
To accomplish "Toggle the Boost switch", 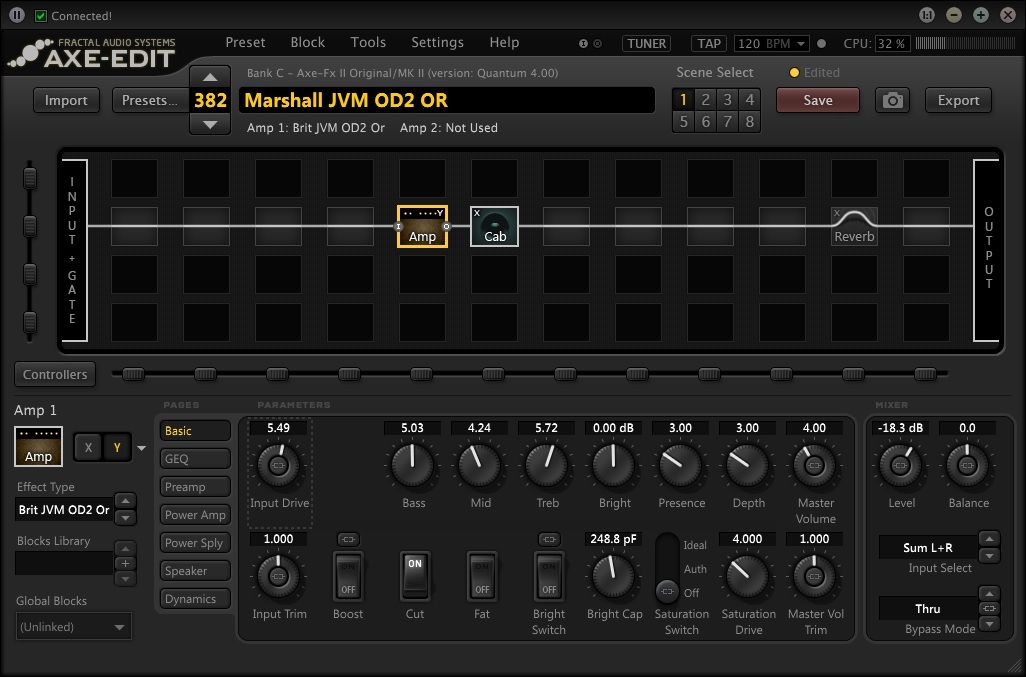I will pyautogui.click(x=347, y=577).
